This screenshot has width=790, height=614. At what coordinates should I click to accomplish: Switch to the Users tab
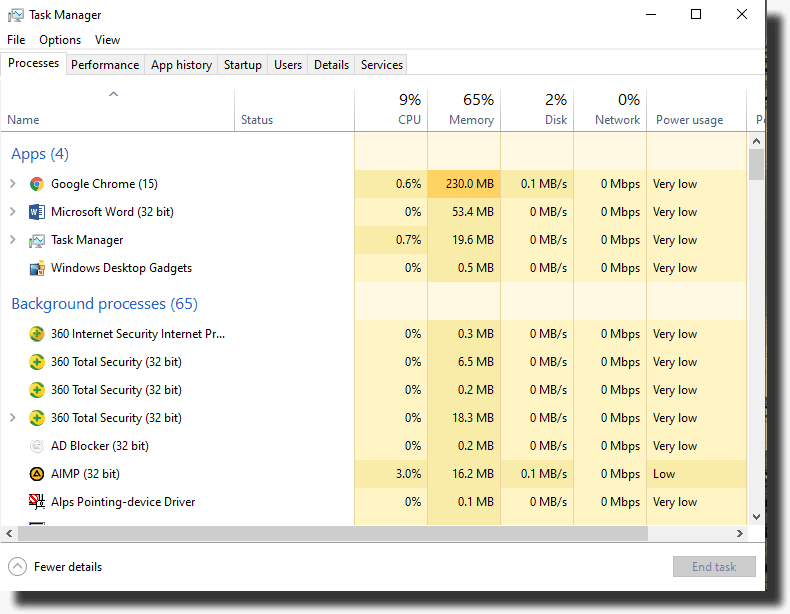point(288,65)
